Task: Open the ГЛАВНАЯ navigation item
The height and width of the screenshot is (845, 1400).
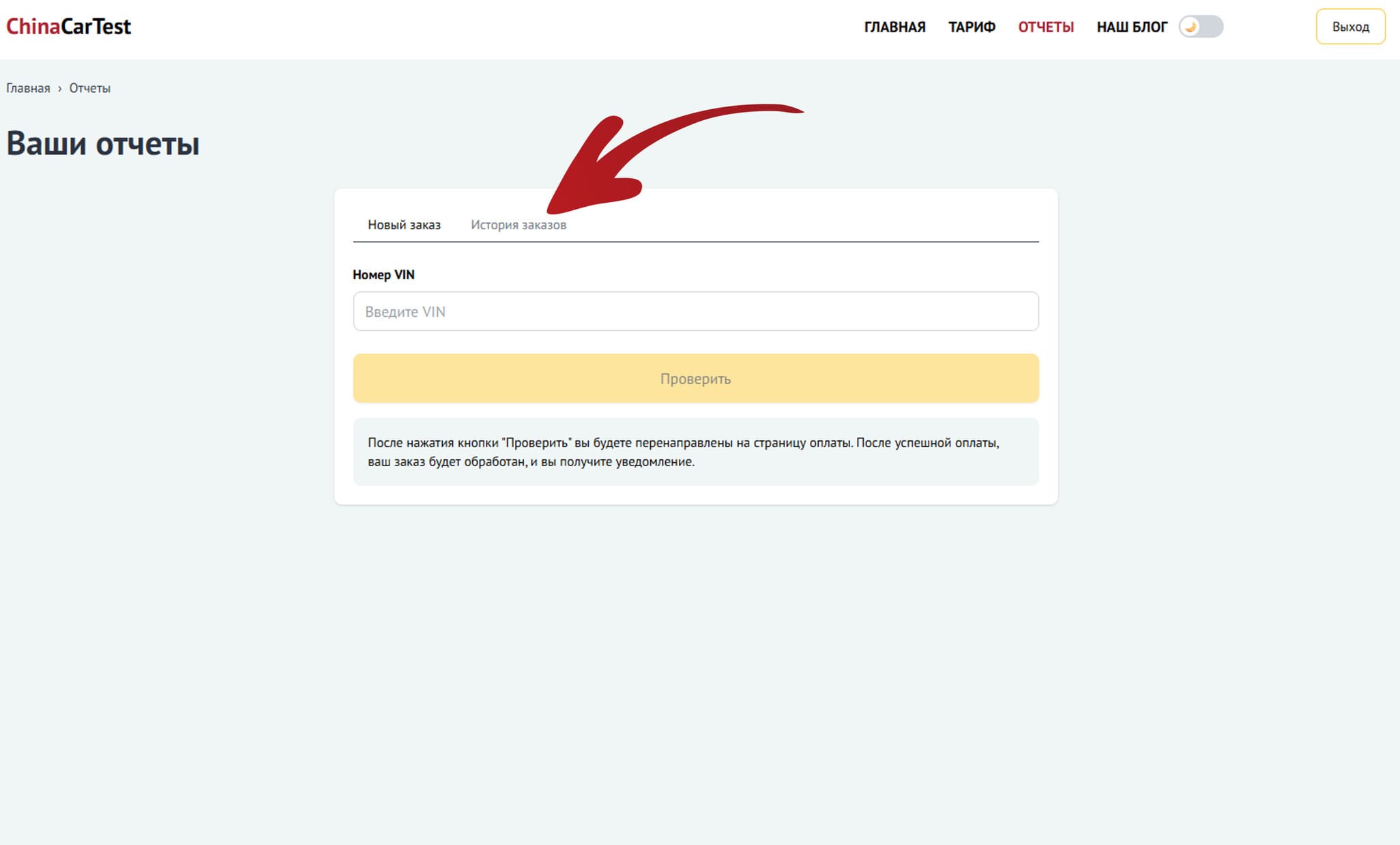Action: [894, 27]
